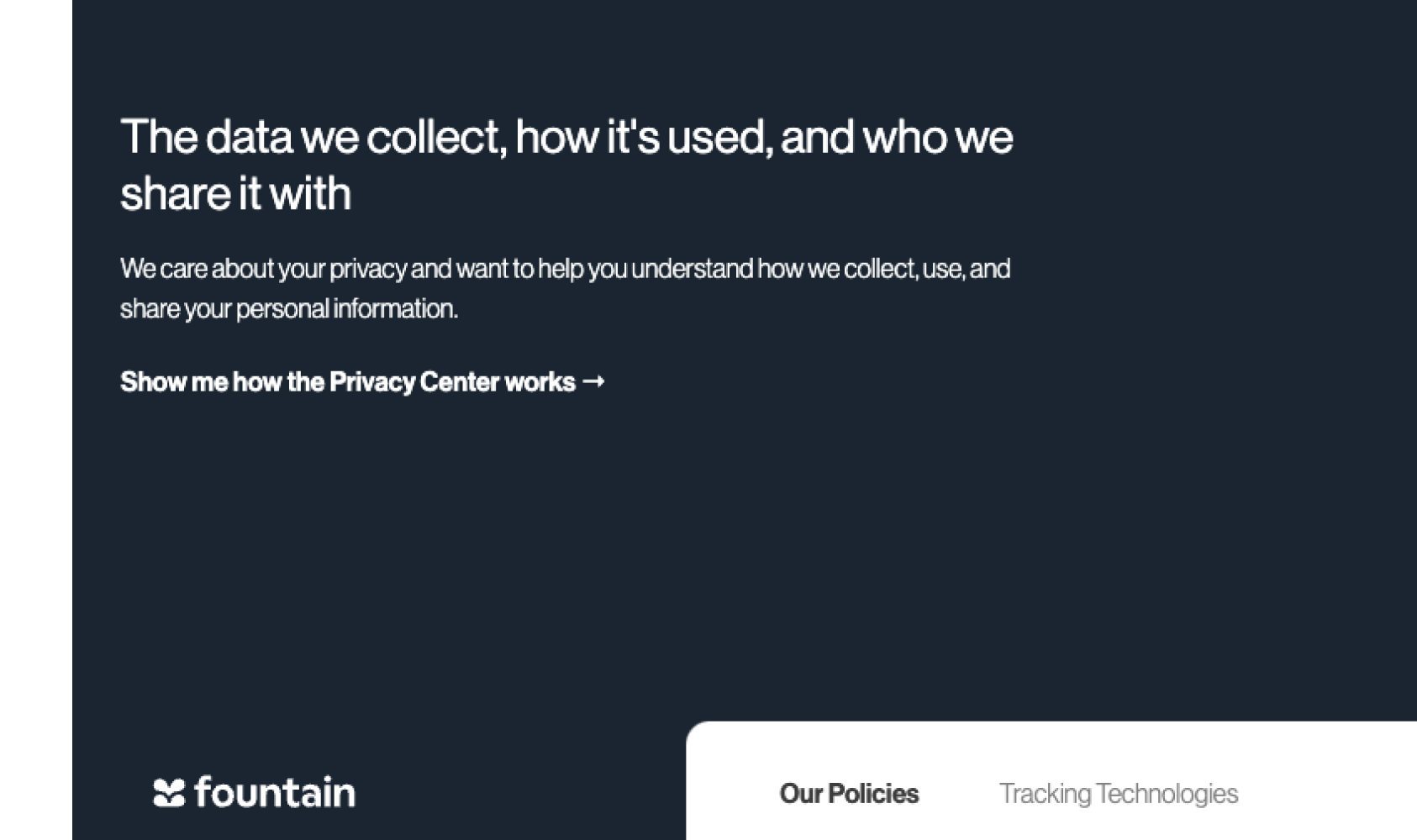The height and width of the screenshot is (840, 1417).
Task: Click the 'fountain' wordmark text
Action: pos(275,791)
